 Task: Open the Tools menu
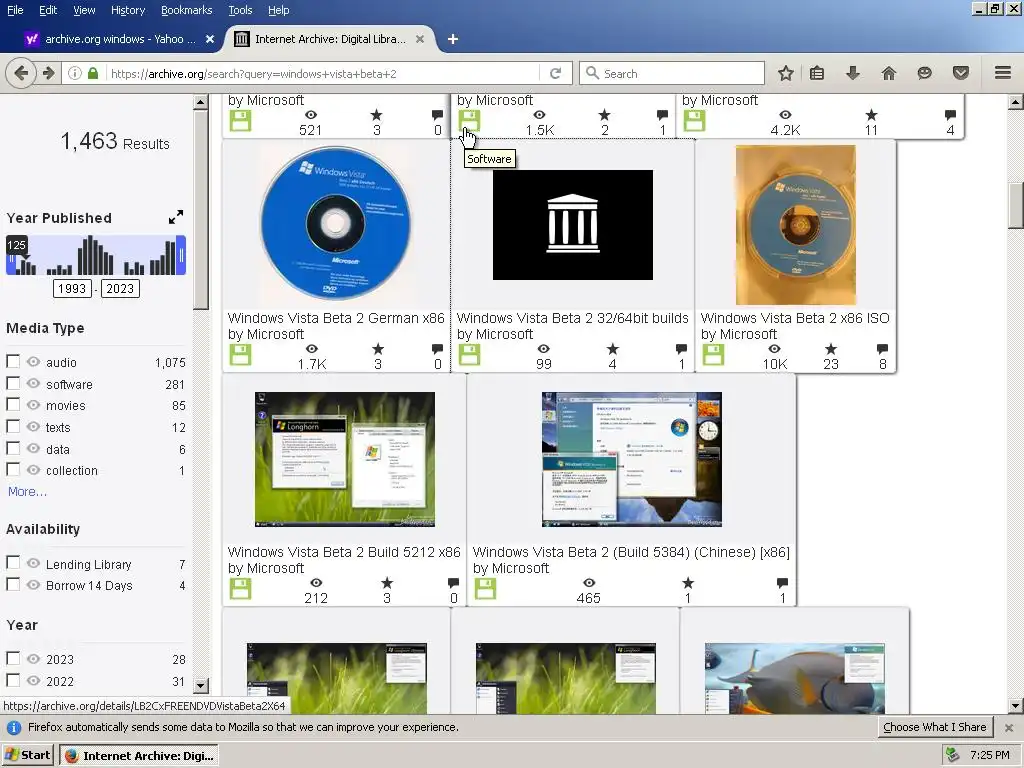coord(240,10)
